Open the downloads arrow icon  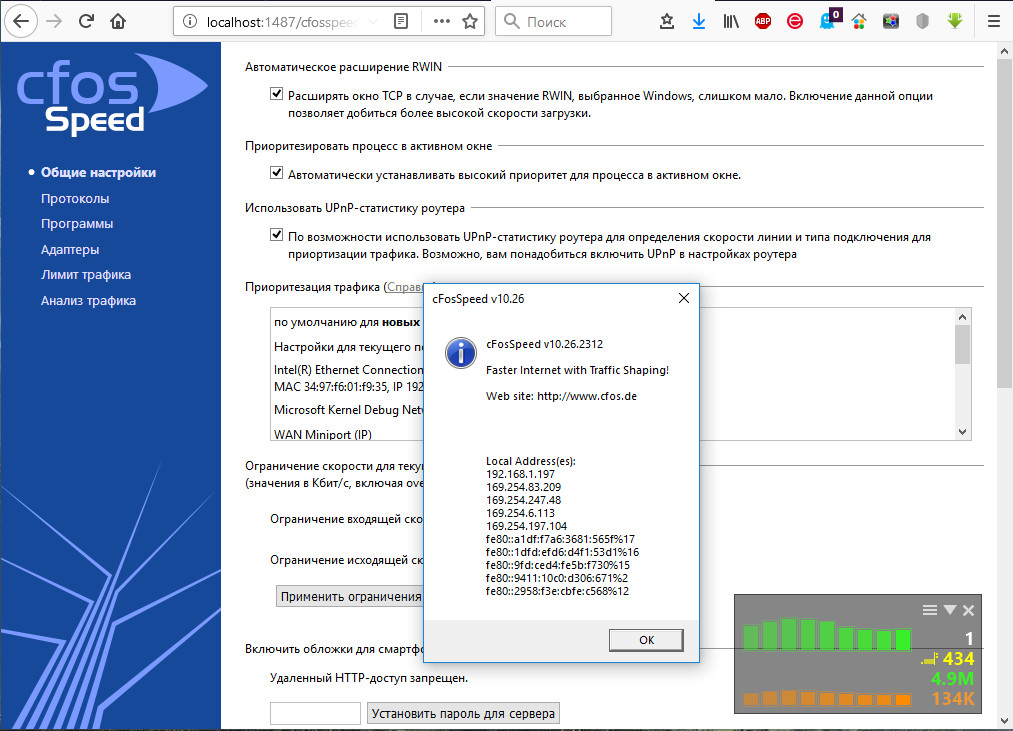click(x=699, y=21)
